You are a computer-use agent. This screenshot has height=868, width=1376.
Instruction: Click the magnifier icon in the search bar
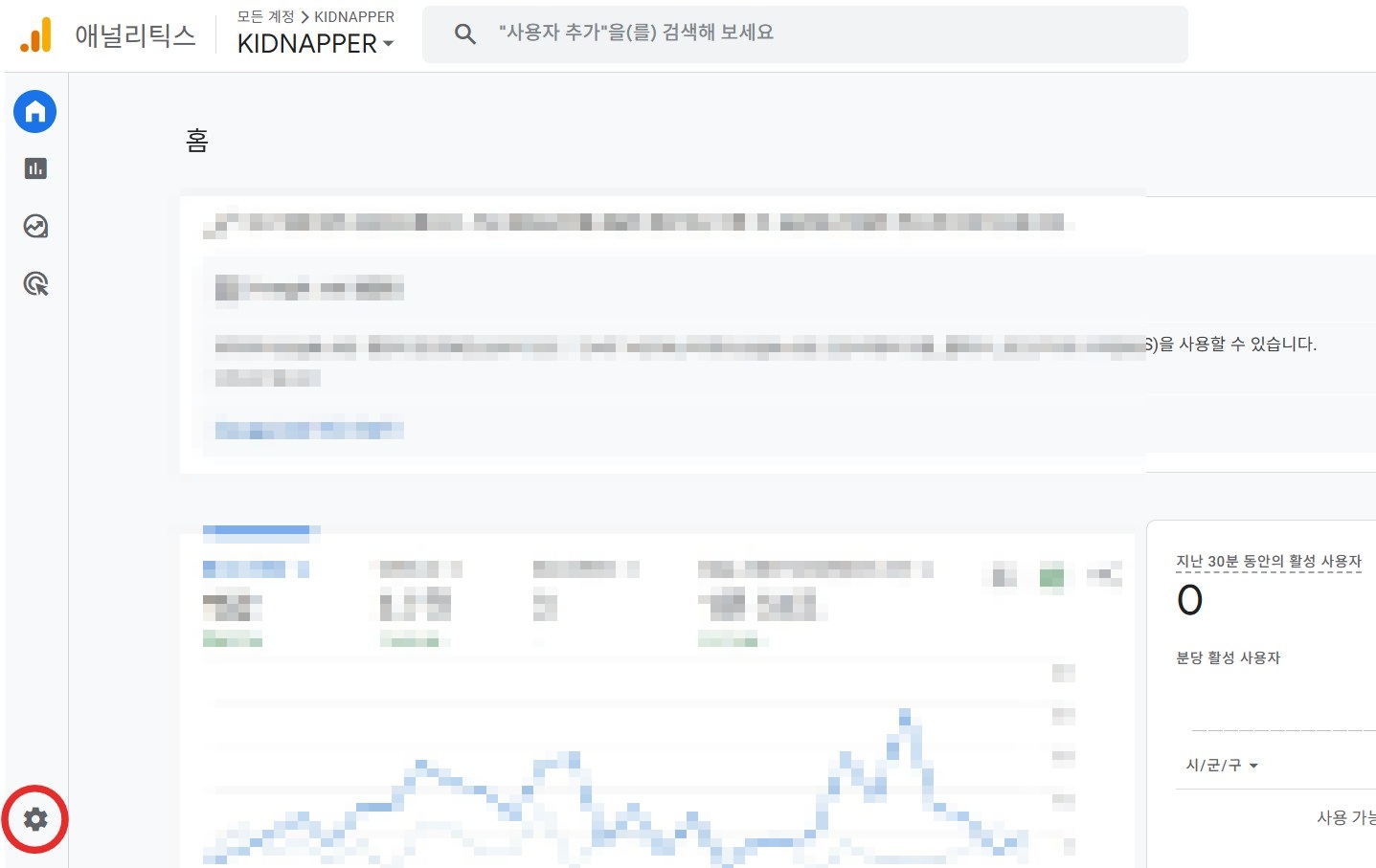tap(465, 33)
